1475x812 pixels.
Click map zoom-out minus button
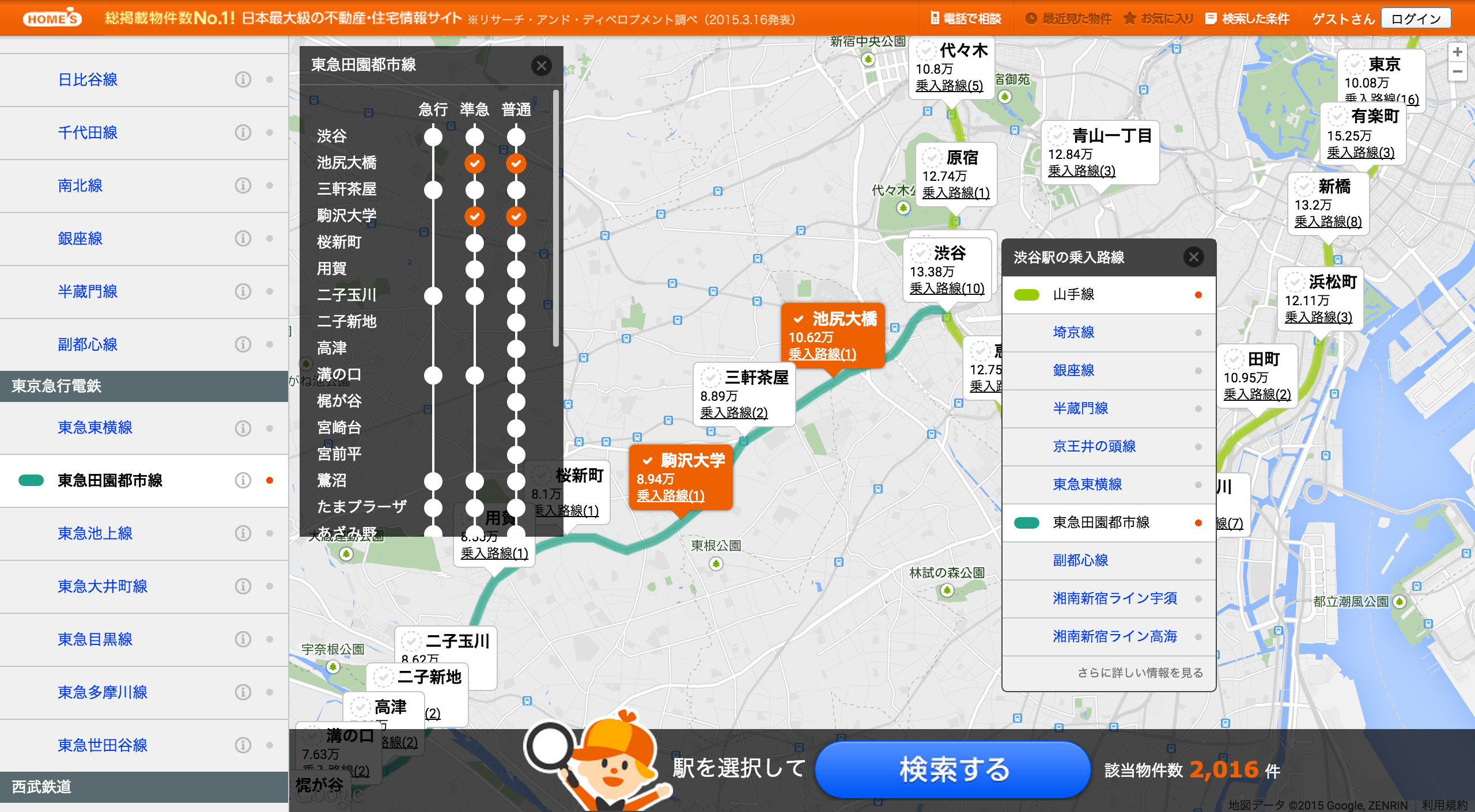[x=1457, y=72]
